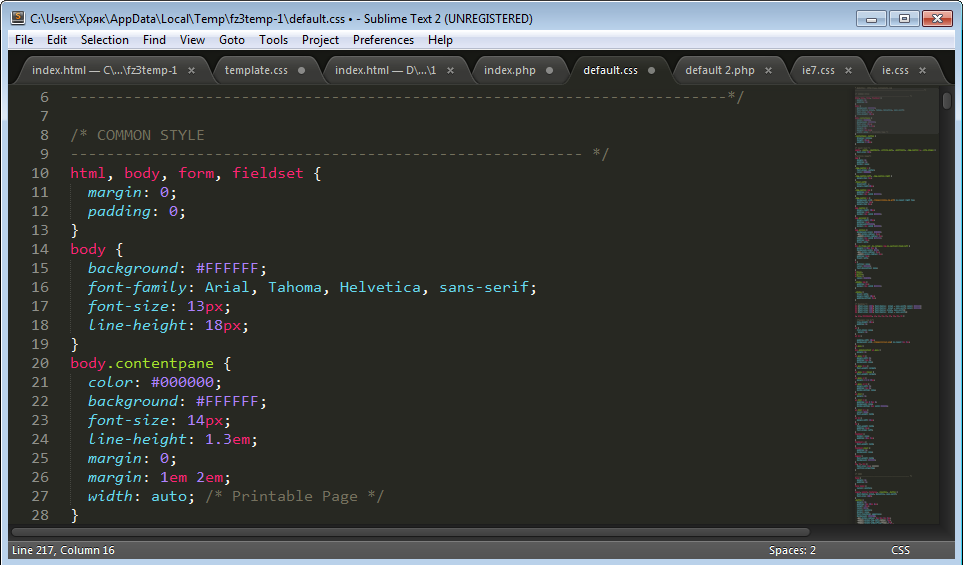963x565 pixels.
Task: Close the ie.css tab
Action: click(x=922, y=70)
